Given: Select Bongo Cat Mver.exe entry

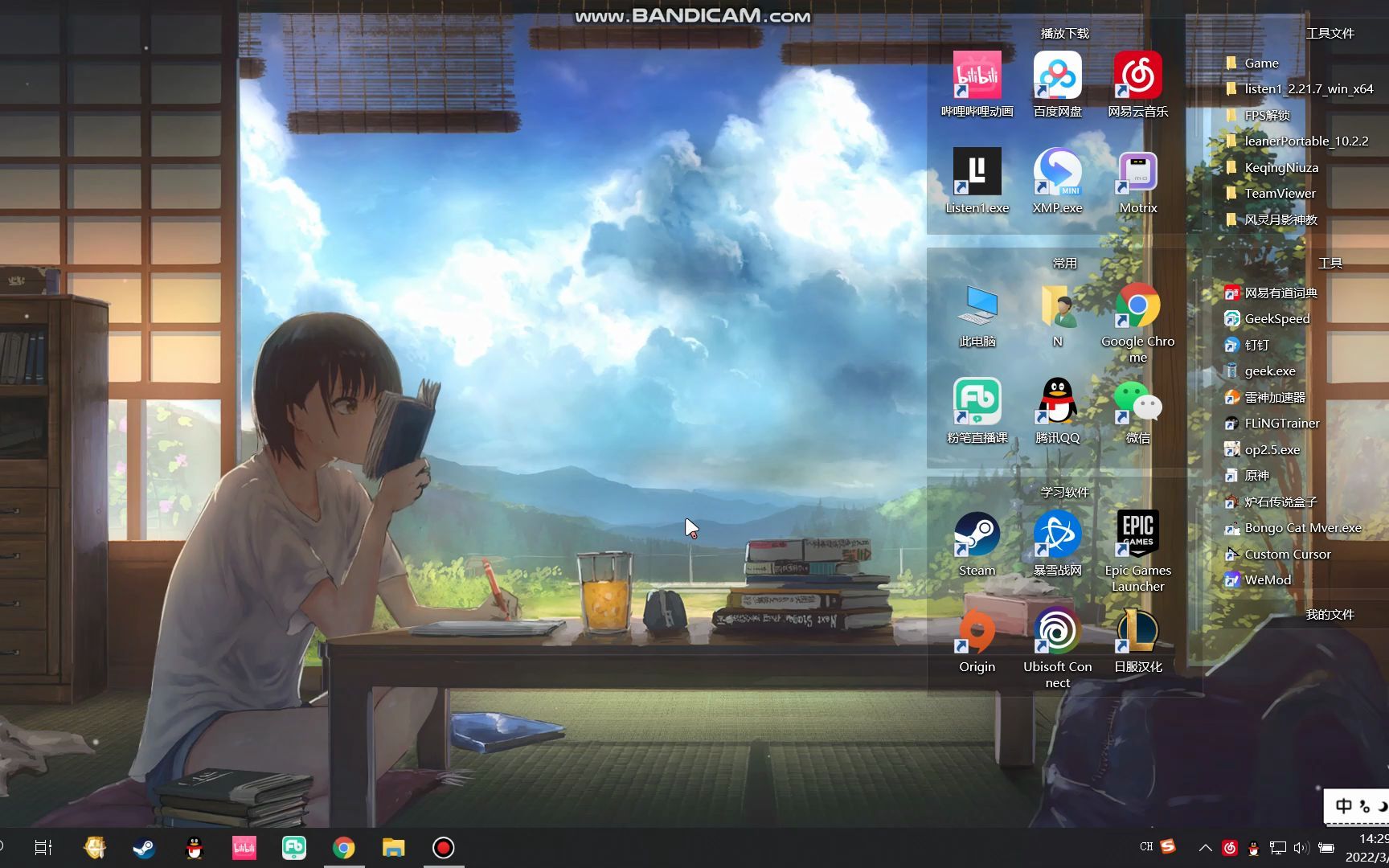Looking at the screenshot, I should point(1293,527).
